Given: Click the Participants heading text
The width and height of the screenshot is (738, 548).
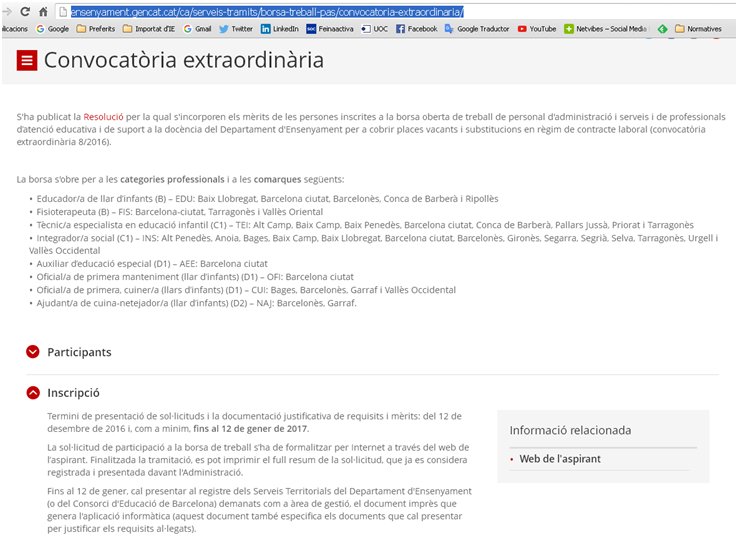Looking at the screenshot, I should tap(80, 352).
